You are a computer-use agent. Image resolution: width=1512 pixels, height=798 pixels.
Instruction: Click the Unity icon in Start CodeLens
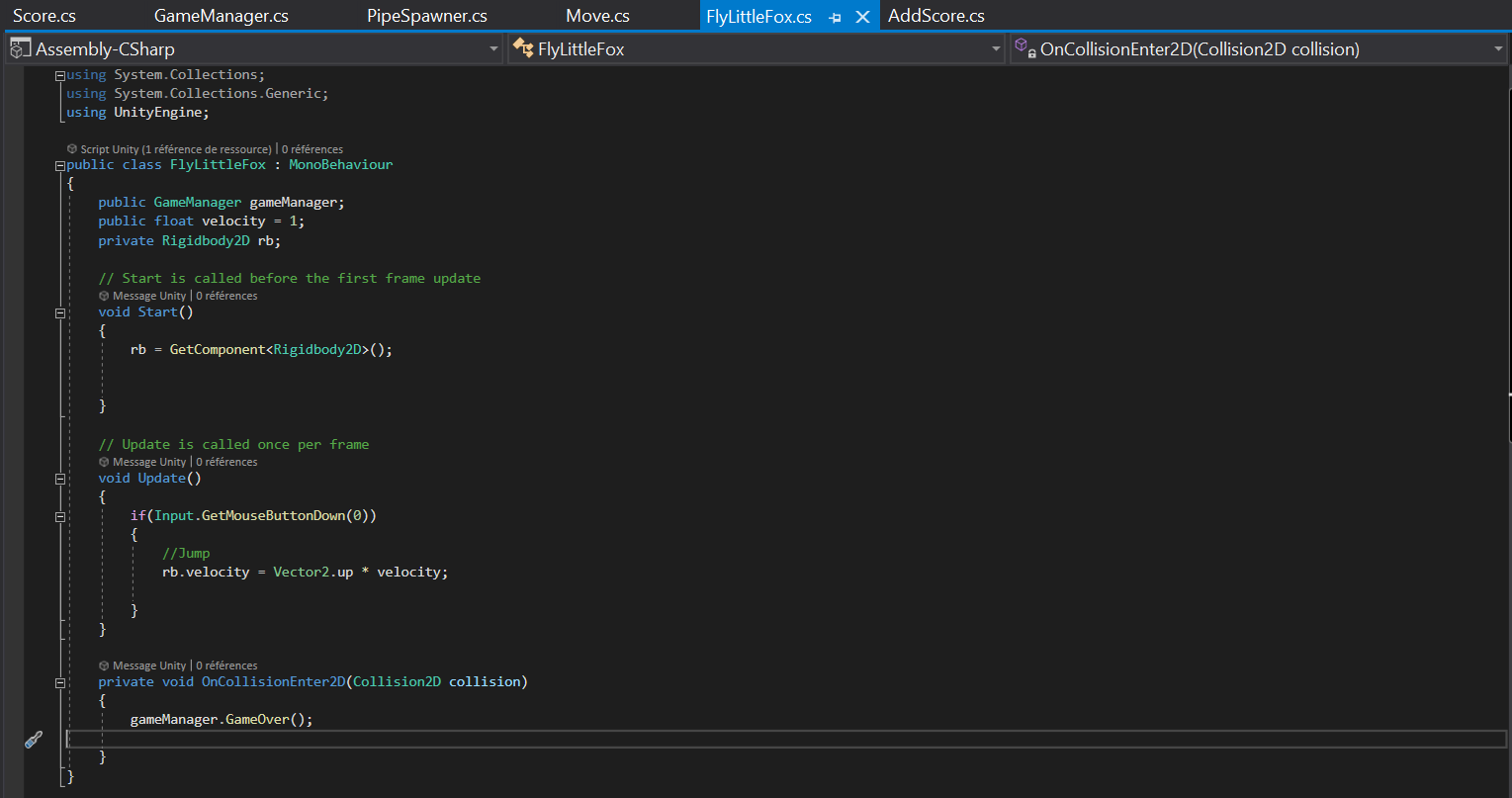click(x=104, y=296)
